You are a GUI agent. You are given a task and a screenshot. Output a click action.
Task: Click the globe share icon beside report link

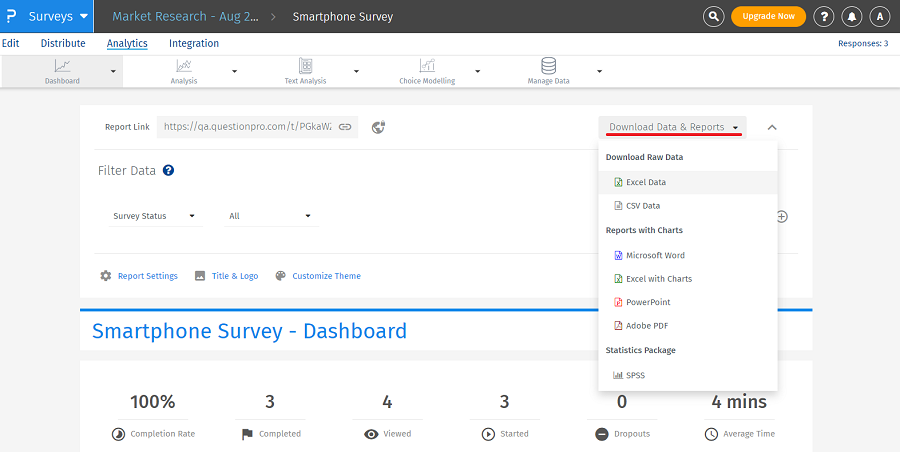pos(378,127)
